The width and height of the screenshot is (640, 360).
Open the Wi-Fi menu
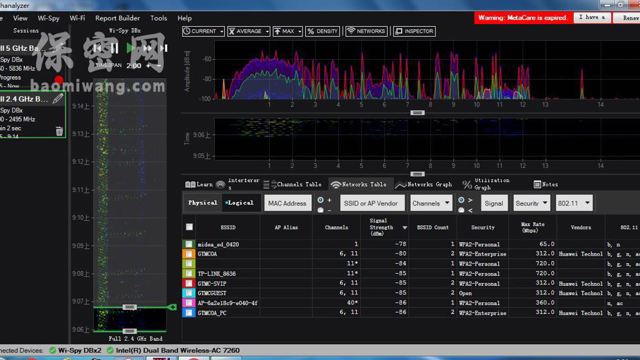77,18
